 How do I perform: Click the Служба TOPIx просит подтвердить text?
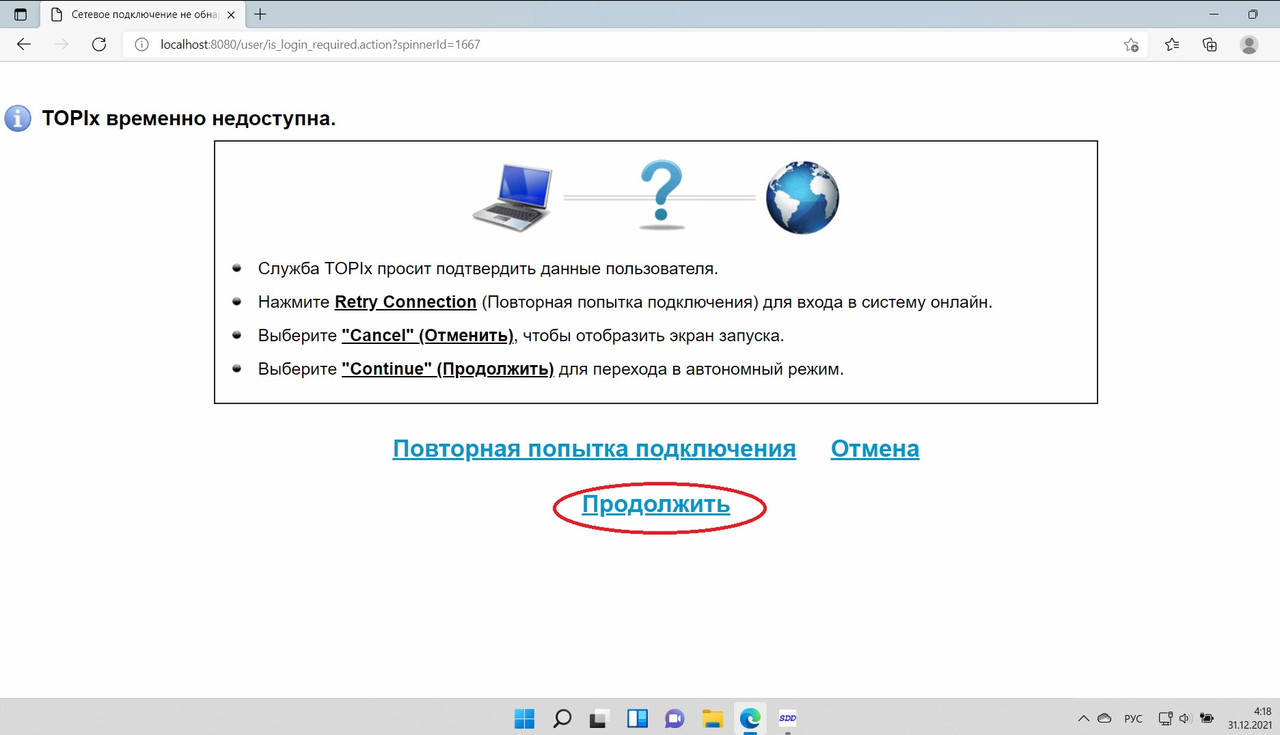click(488, 268)
